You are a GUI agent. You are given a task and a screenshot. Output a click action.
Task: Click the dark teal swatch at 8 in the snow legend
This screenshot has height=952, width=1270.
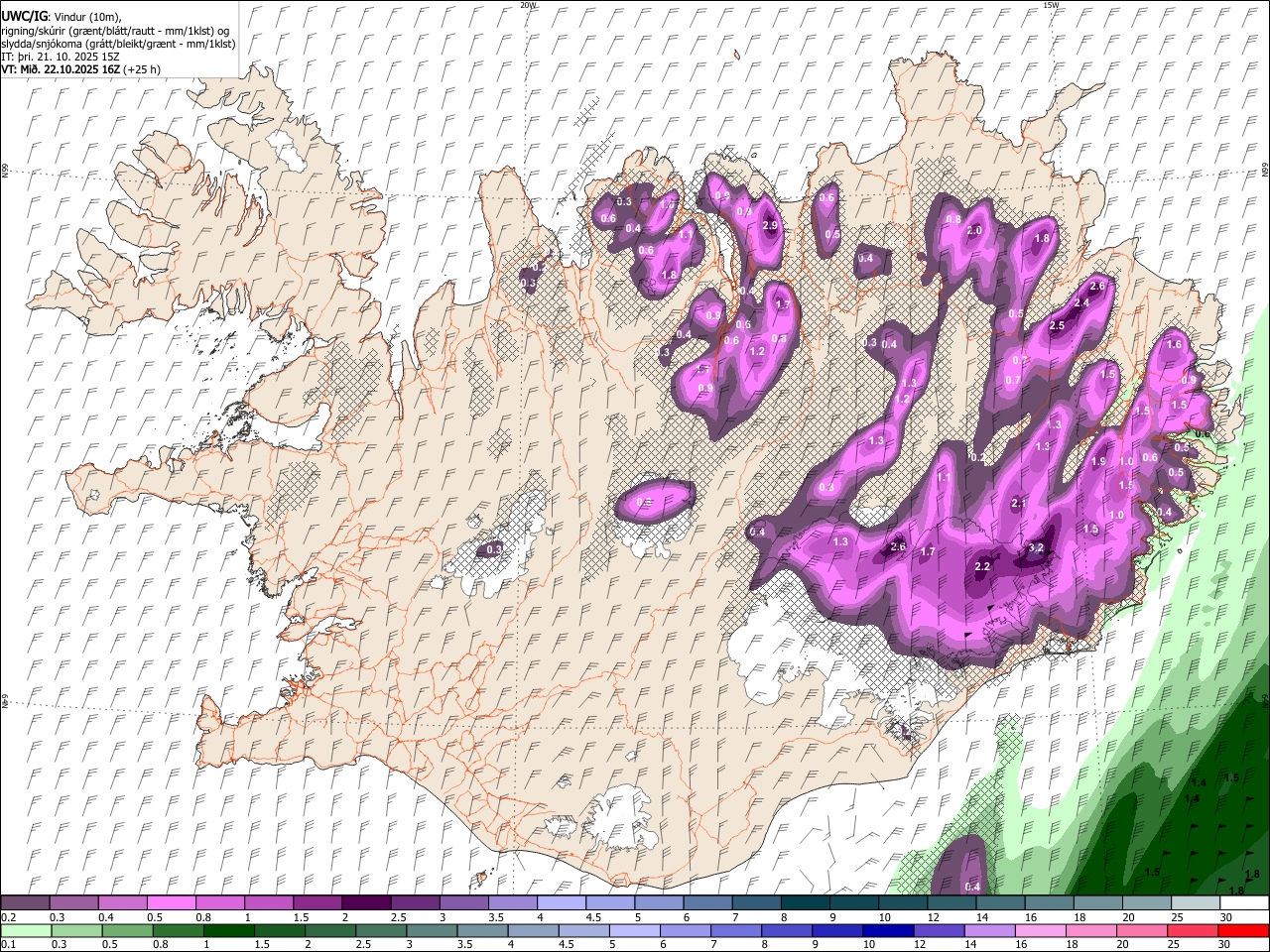pos(807,902)
